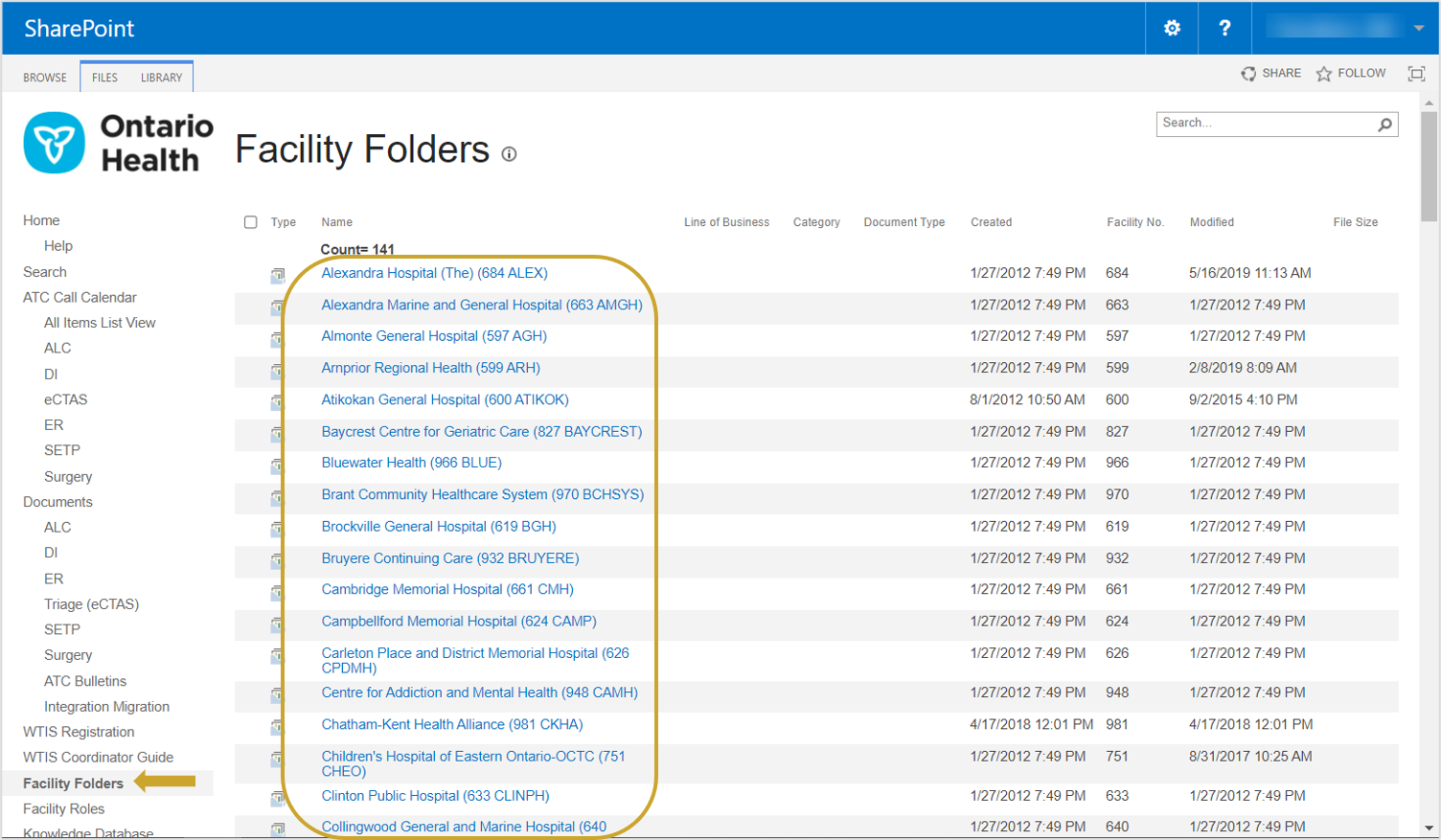Click the Ontario Health logo
The height and width of the screenshot is (840, 1441).
tap(119, 143)
